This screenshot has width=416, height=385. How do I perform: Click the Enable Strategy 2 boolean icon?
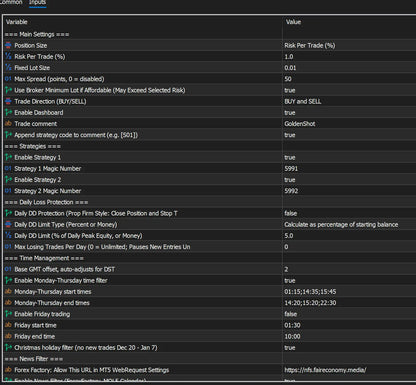pyautogui.click(x=8, y=180)
